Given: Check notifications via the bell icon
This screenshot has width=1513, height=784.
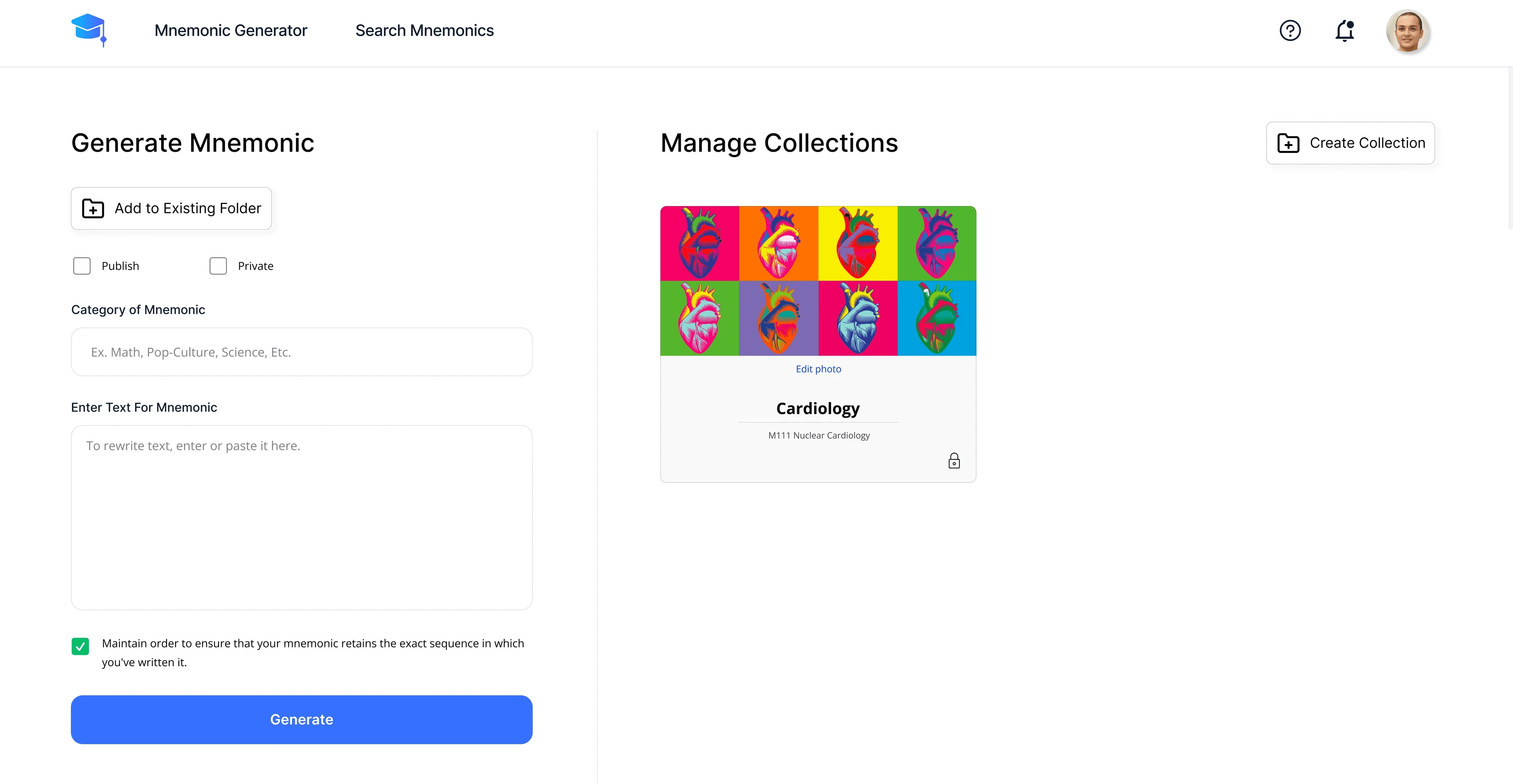Looking at the screenshot, I should coord(1345,31).
